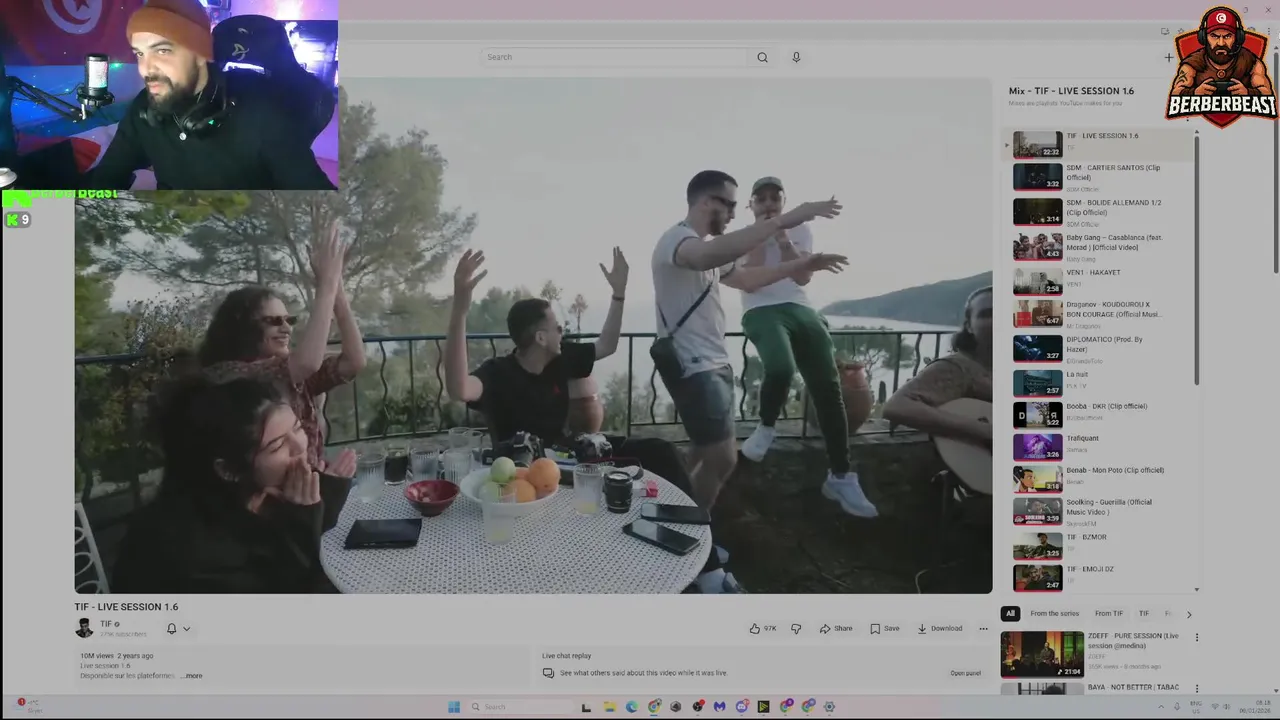Play Soolking - Guerilla playlist item

click(1100, 512)
